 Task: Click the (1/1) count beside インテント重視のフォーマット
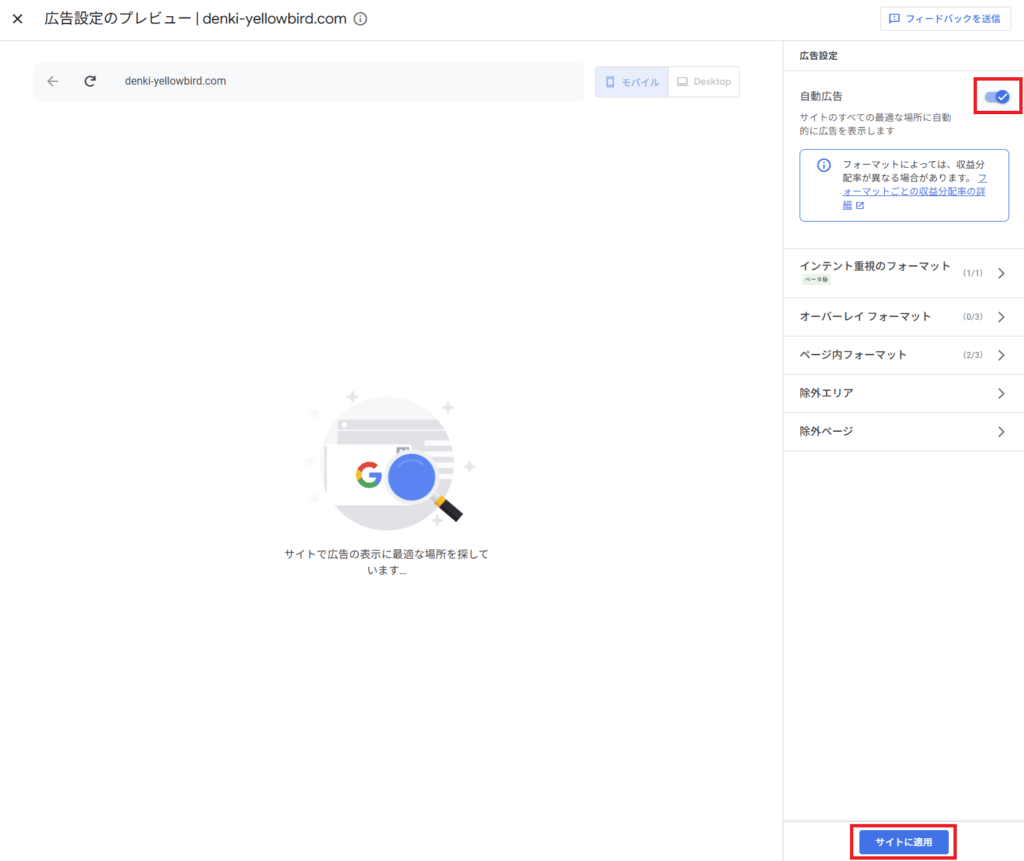tap(972, 273)
